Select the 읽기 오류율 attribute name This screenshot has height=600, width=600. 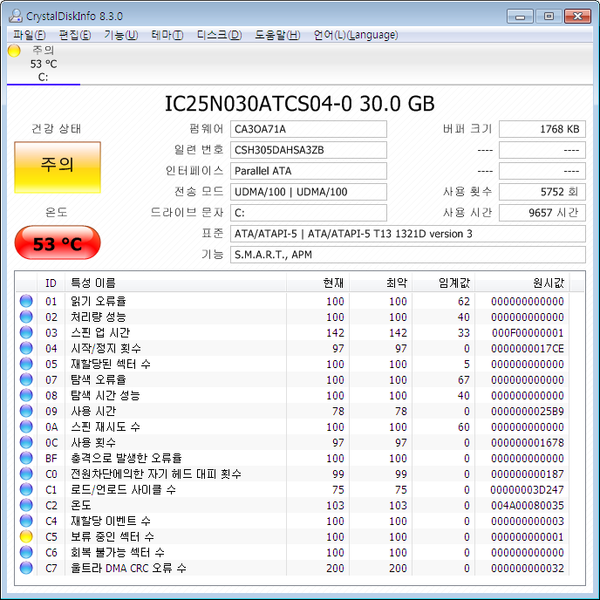tap(98, 301)
